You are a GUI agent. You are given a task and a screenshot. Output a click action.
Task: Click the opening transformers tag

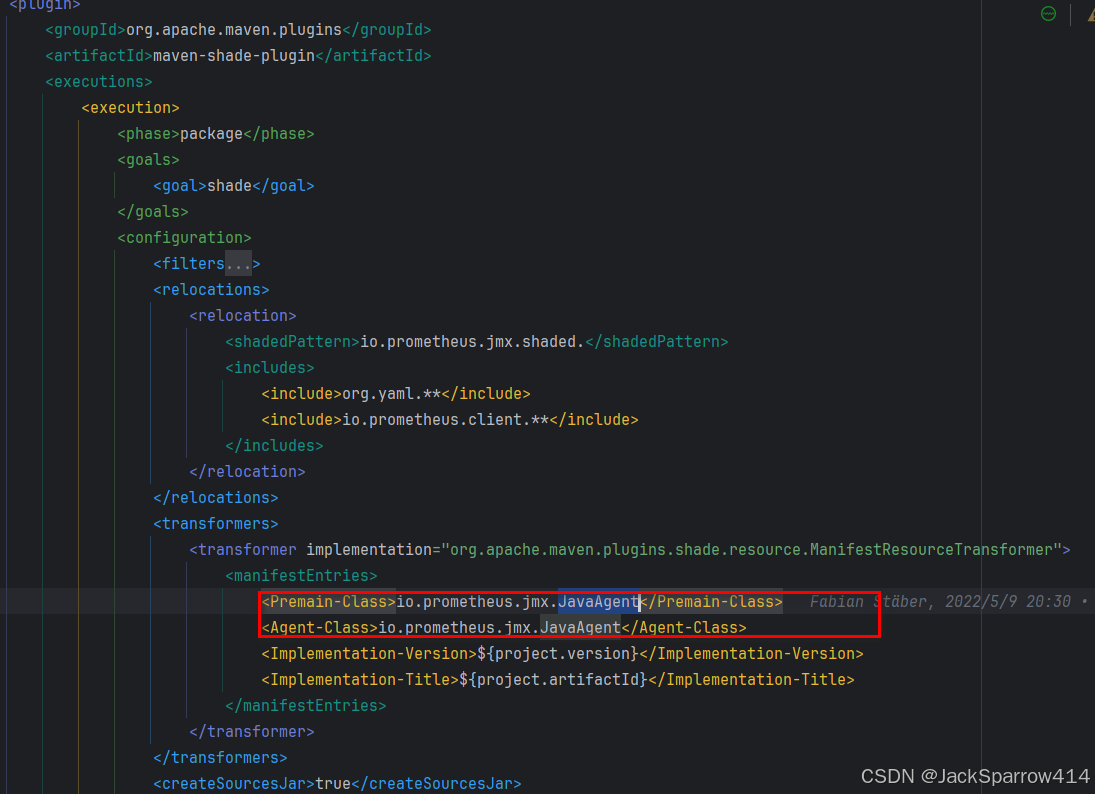click(216, 524)
